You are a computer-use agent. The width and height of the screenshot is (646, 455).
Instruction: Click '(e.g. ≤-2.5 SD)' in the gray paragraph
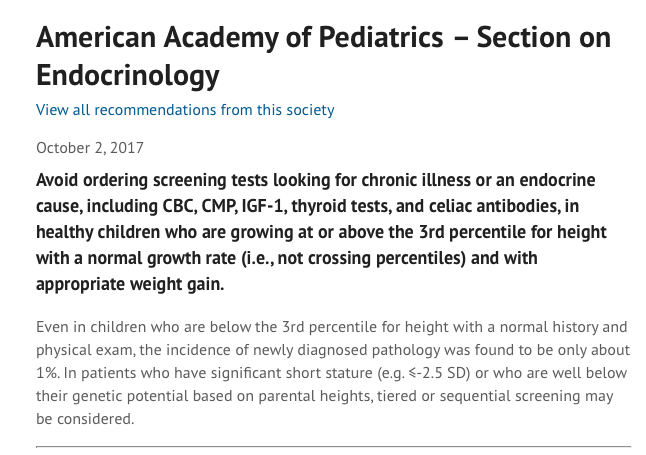pos(424,373)
